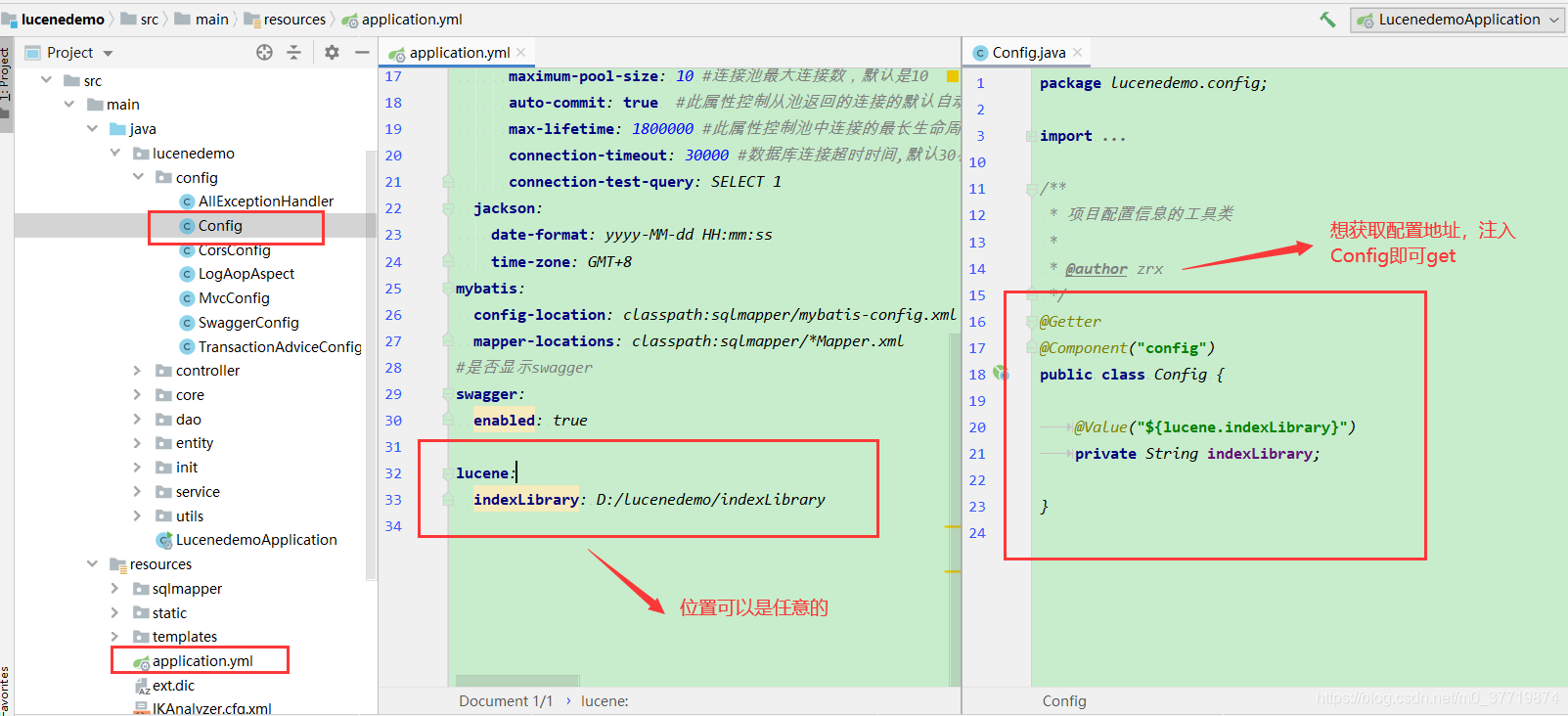This screenshot has width=1568, height=716.
Task: Fold the jackson block at line 22
Action: click(447, 208)
